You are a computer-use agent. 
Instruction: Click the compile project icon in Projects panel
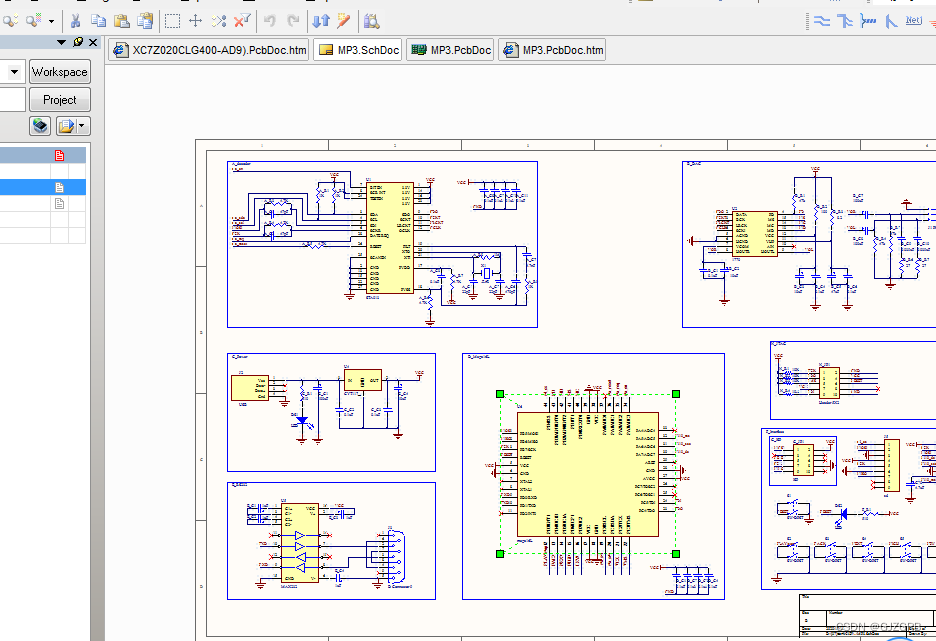40,125
